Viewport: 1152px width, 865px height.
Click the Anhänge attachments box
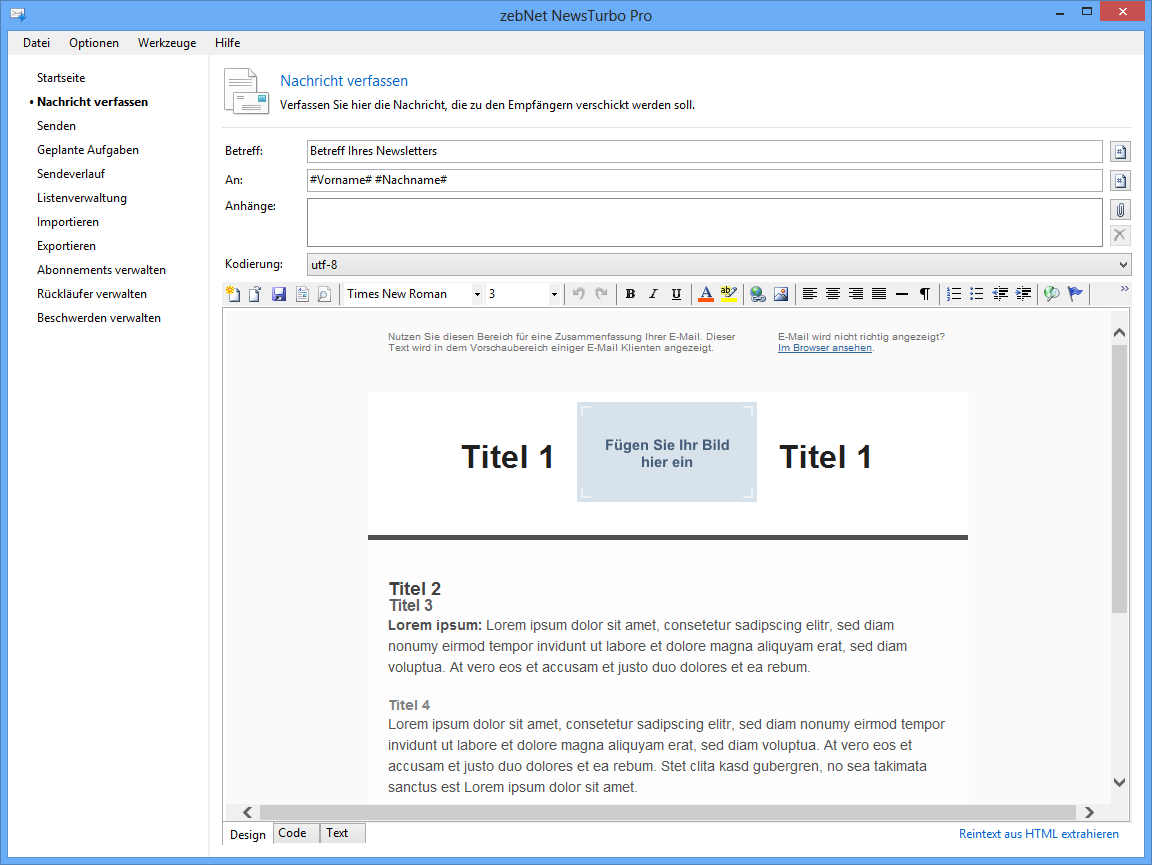[x=705, y=223]
